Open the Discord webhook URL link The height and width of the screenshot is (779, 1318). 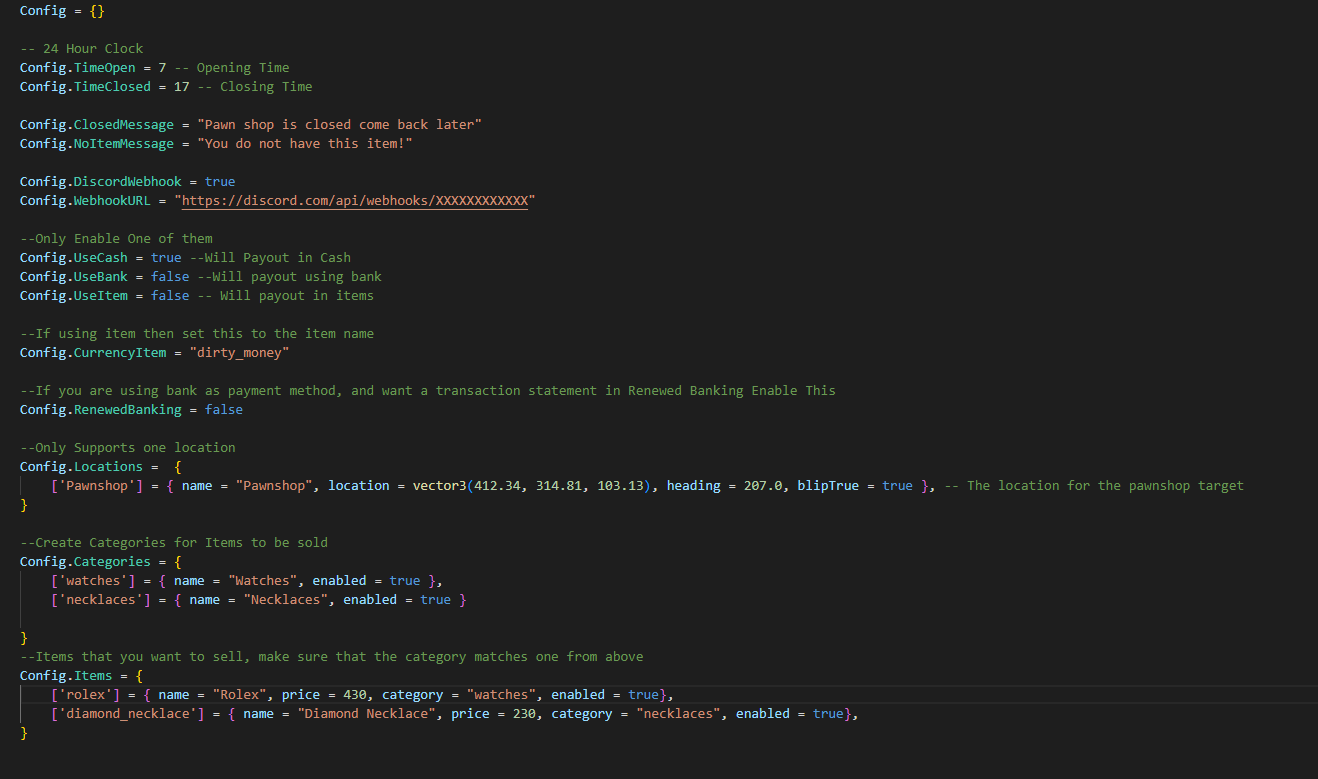(355, 201)
